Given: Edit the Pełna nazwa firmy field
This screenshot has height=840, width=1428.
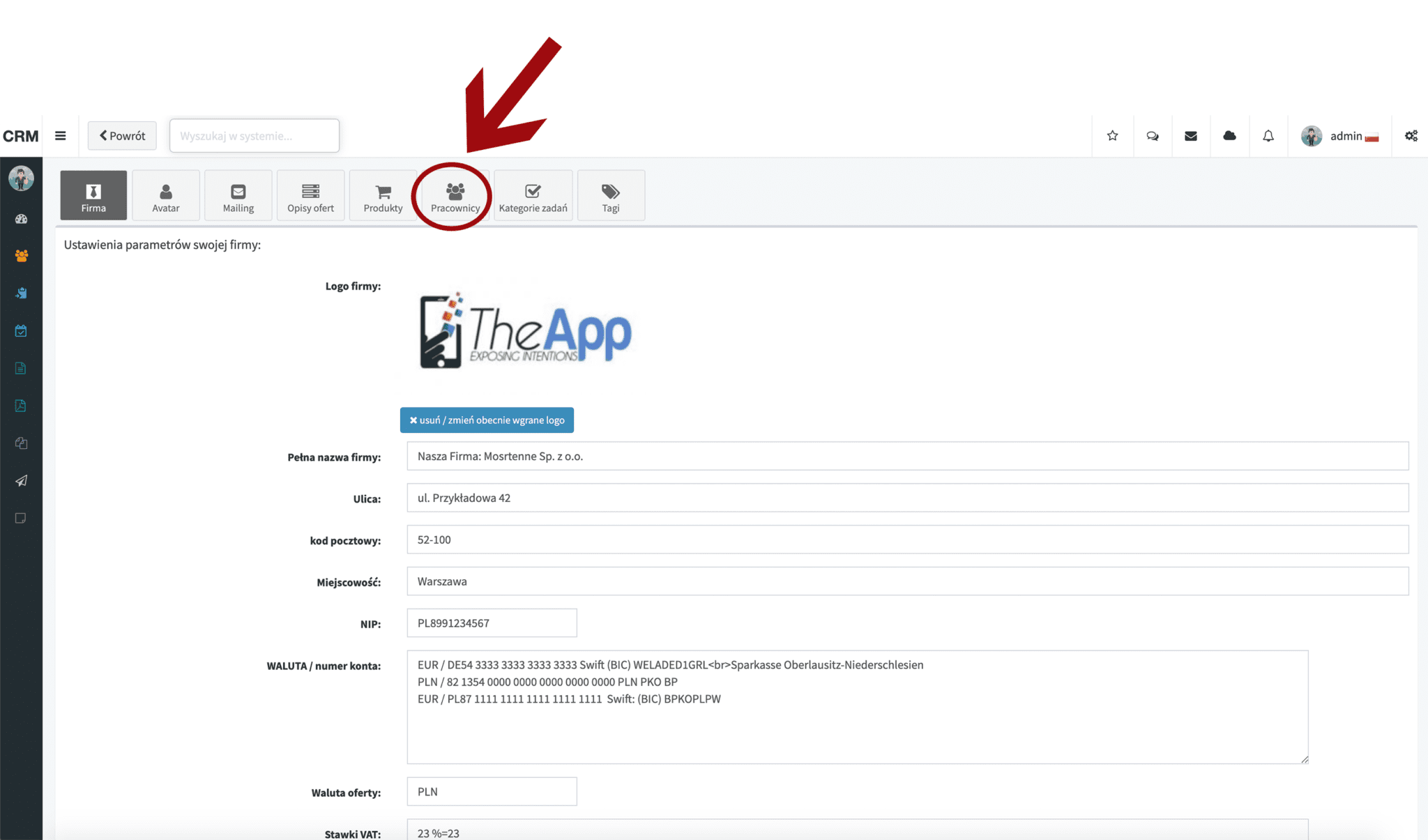Looking at the screenshot, I should (x=907, y=456).
